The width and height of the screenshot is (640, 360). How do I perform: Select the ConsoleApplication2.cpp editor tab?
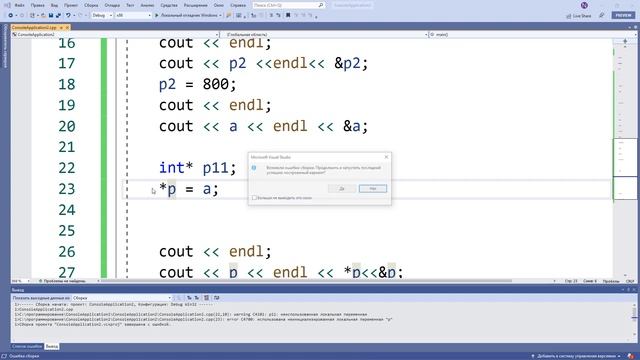[x=34, y=27]
